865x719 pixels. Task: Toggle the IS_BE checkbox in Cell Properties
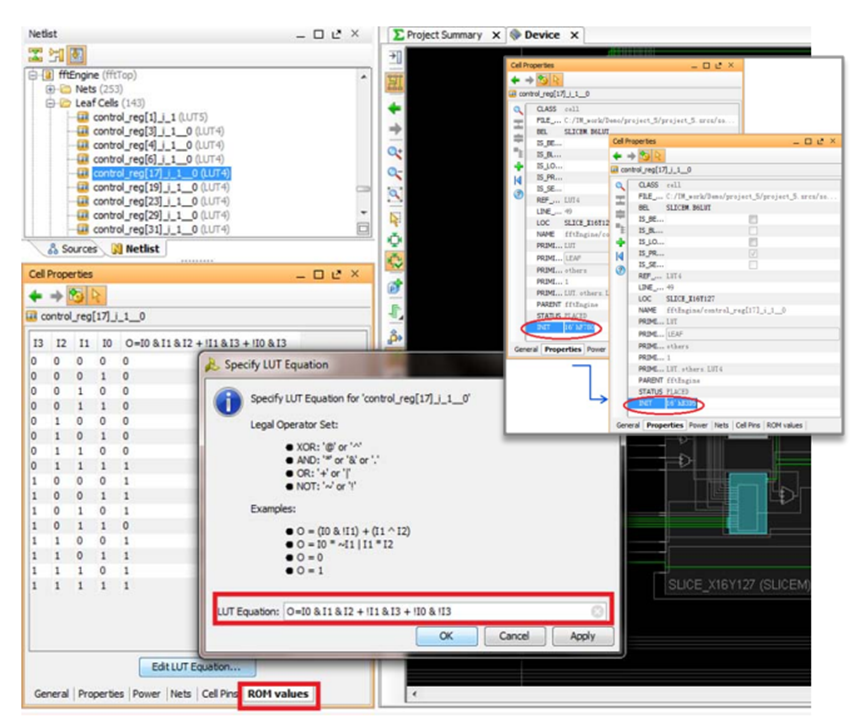tap(753, 219)
